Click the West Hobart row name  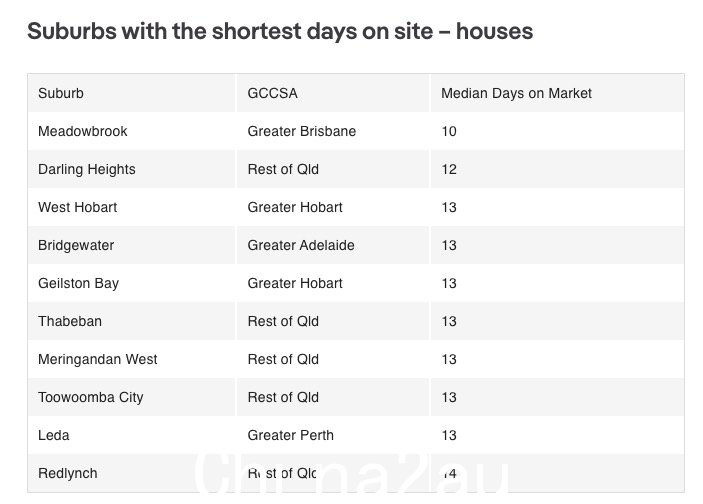77,207
